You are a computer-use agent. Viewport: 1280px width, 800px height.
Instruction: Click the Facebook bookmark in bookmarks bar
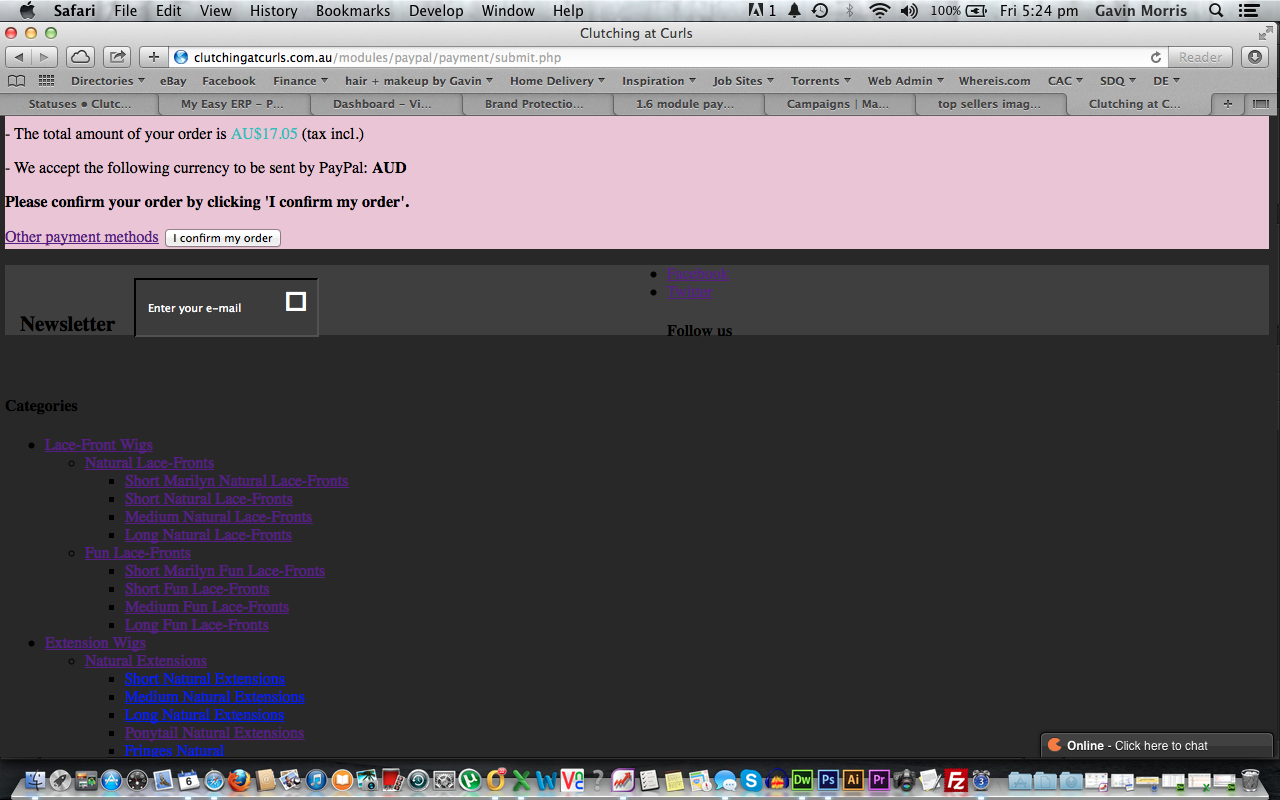coord(229,81)
